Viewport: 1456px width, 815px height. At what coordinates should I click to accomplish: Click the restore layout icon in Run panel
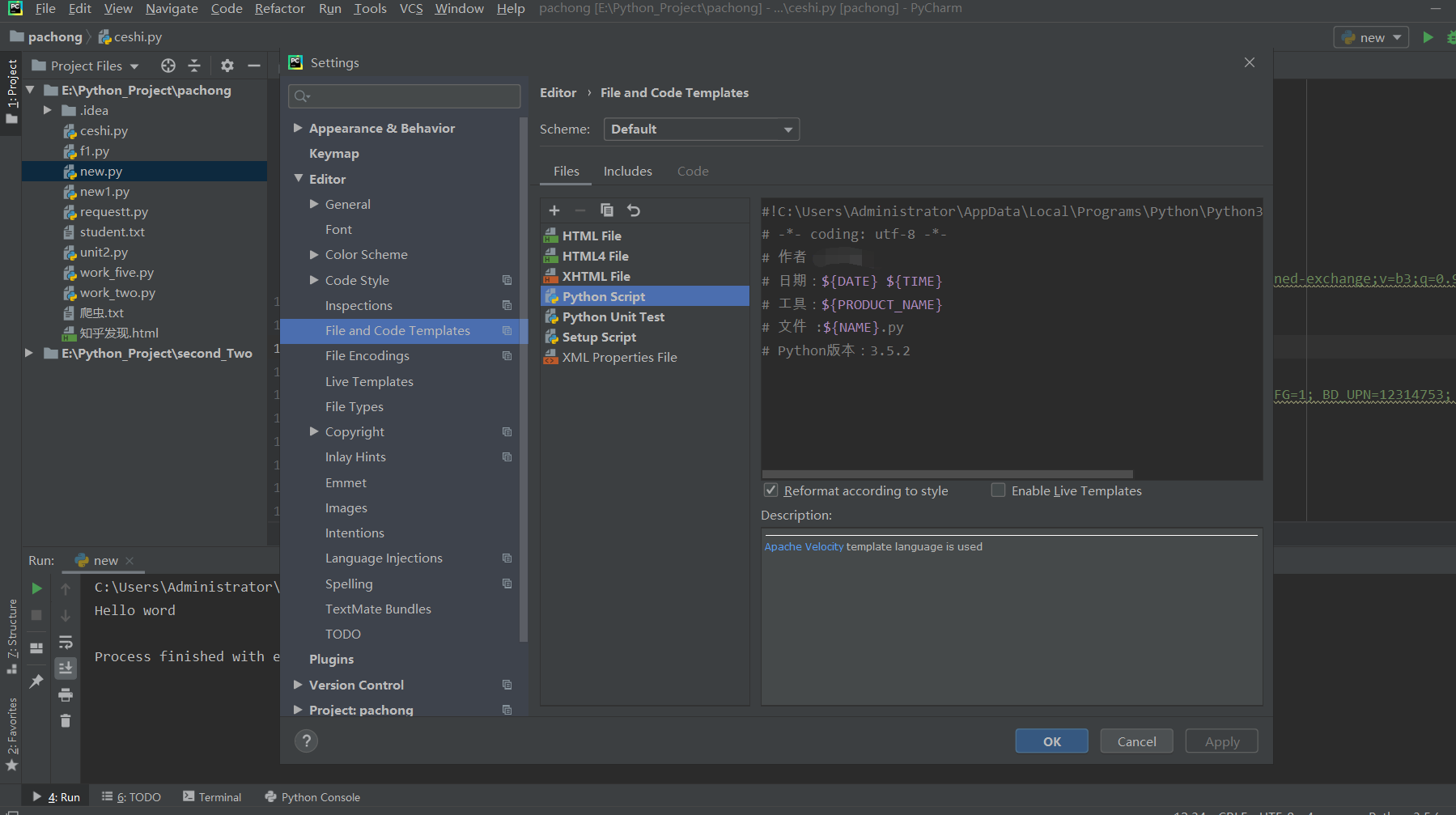(36, 648)
